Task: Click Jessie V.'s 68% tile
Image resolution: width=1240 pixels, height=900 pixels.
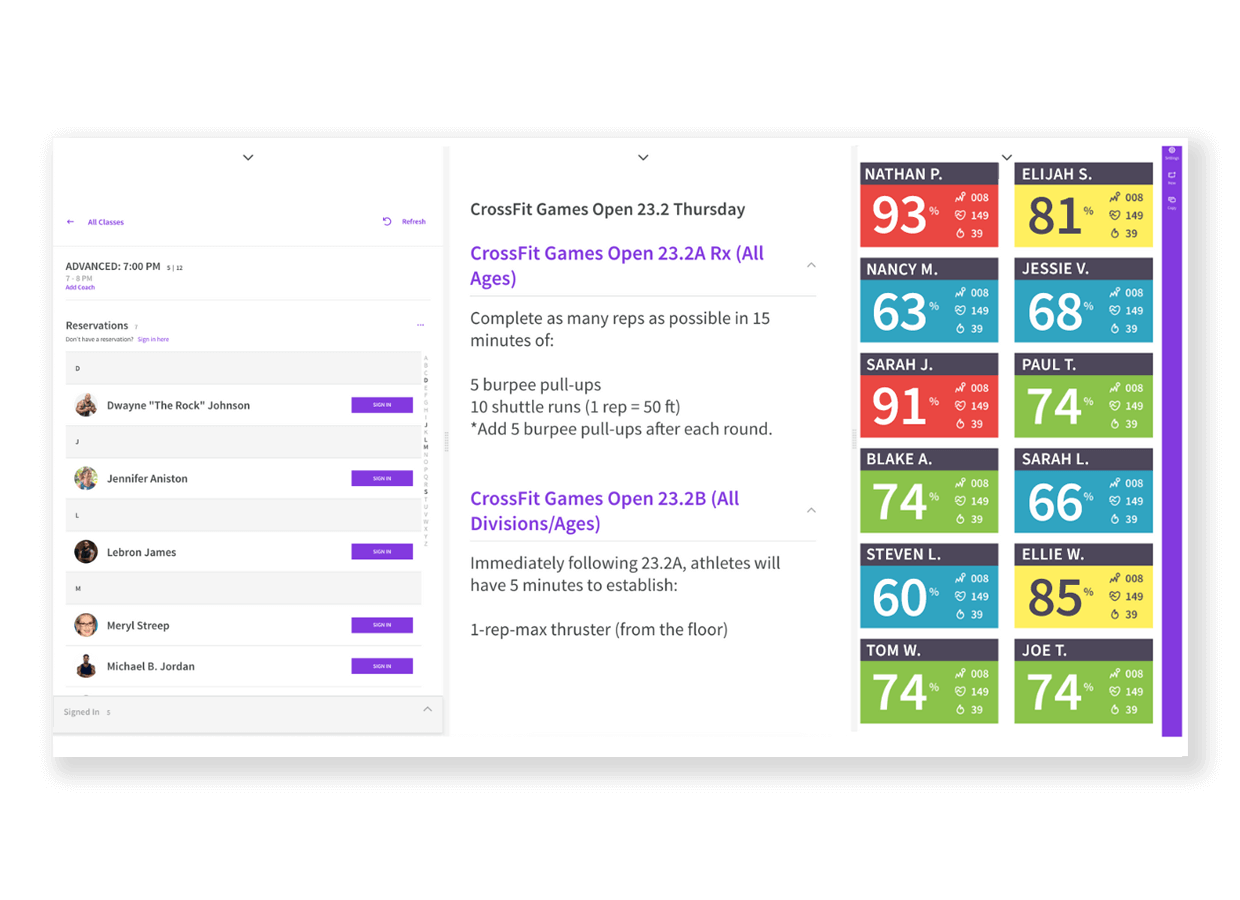Action: coord(1083,300)
